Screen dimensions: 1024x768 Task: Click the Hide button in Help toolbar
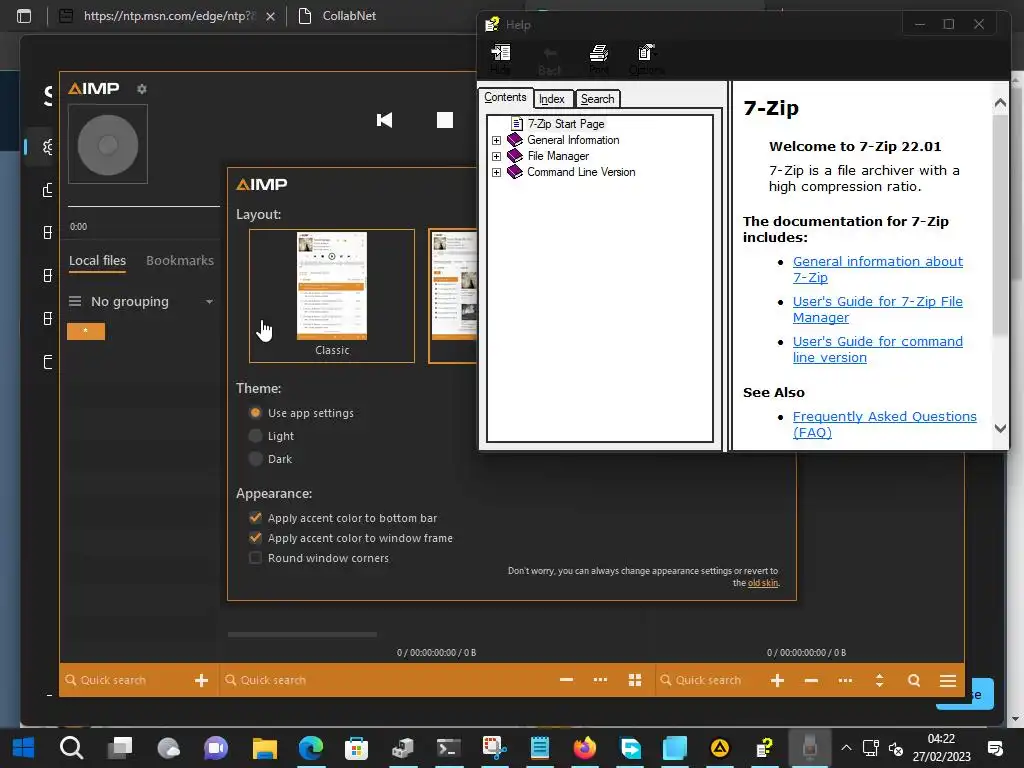click(501, 59)
